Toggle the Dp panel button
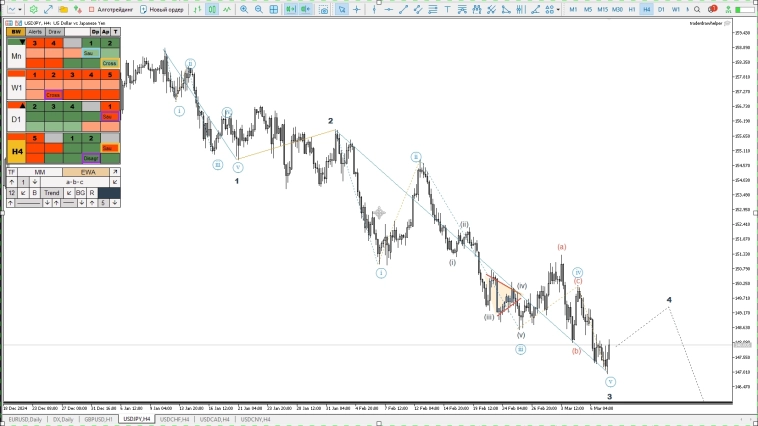 tap(95, 32)
